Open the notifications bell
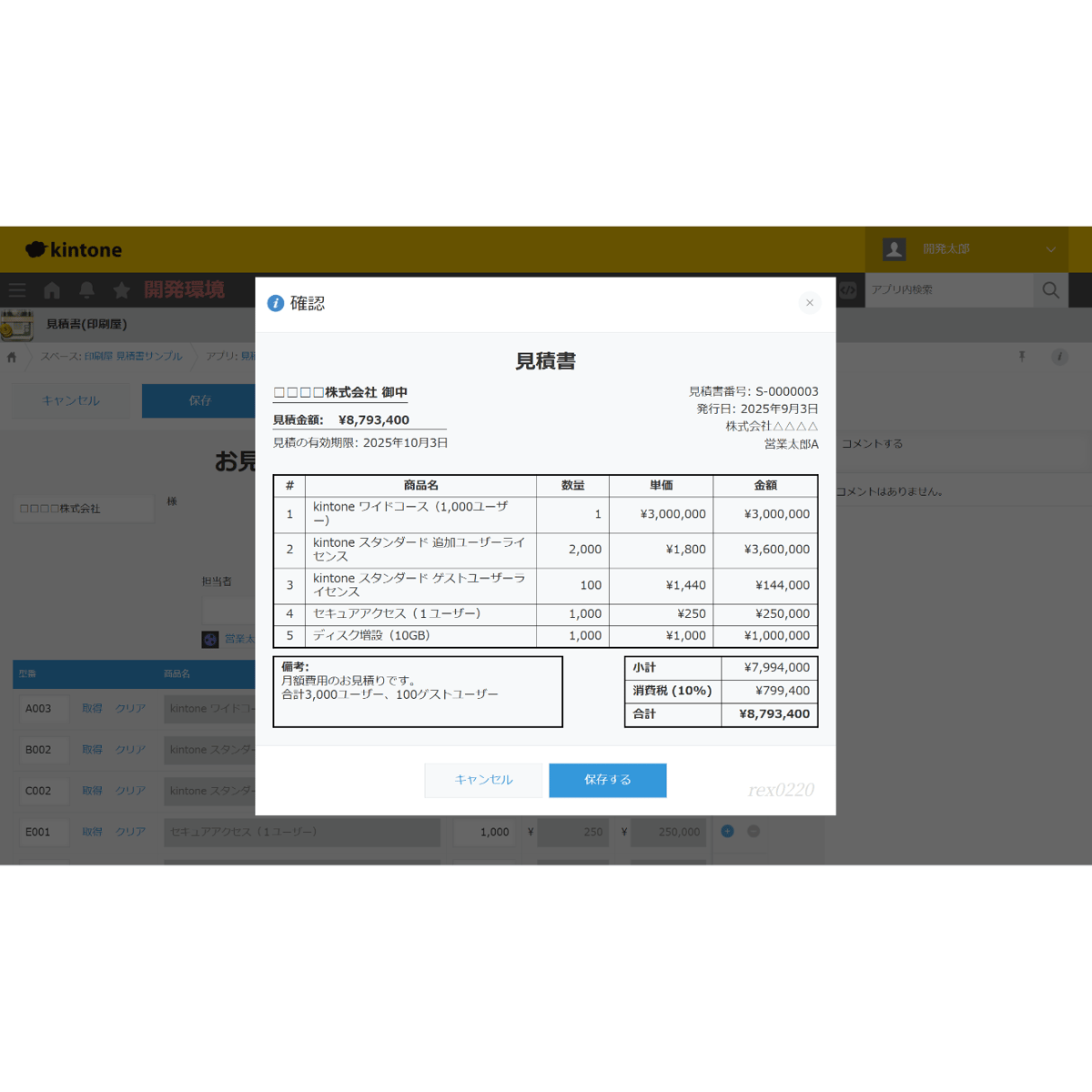The image size is (1092, 1092). 86,290
